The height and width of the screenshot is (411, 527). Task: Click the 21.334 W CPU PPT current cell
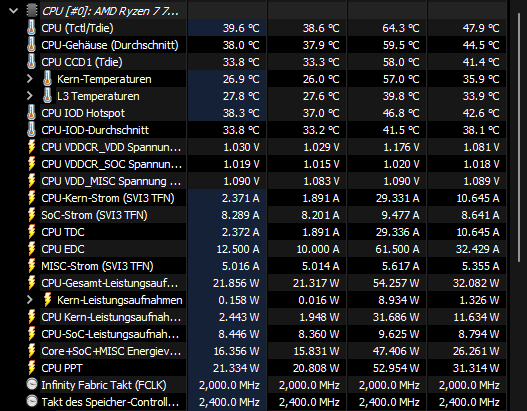(227, 368)
